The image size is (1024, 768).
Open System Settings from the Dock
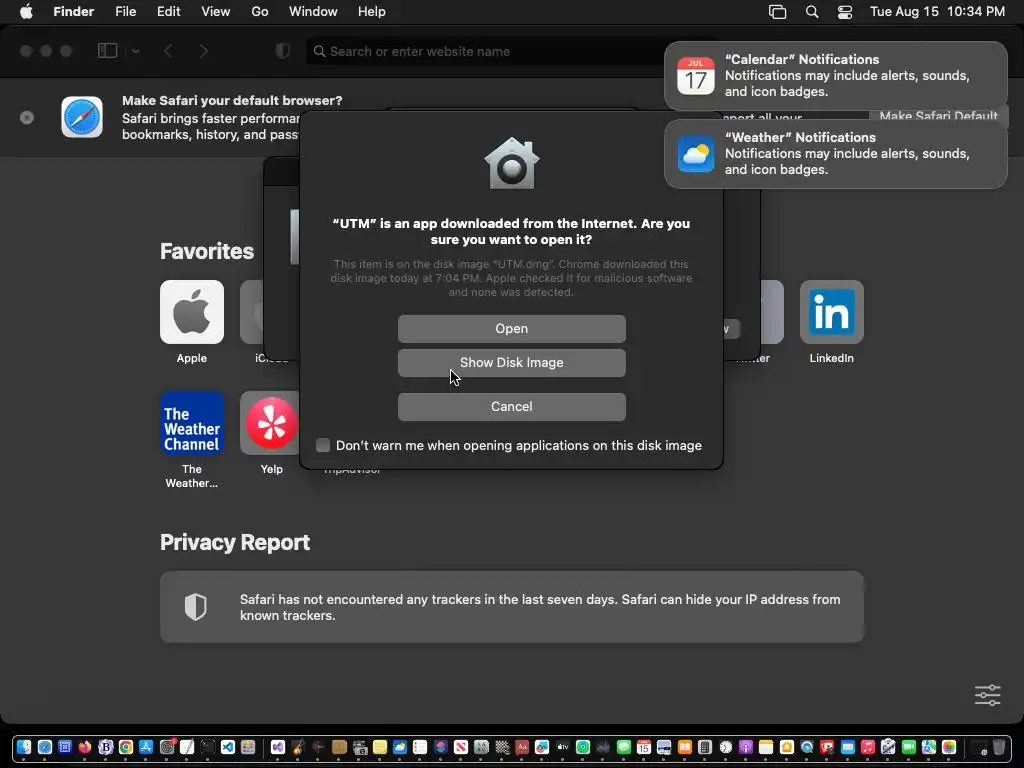coord(167,747)
